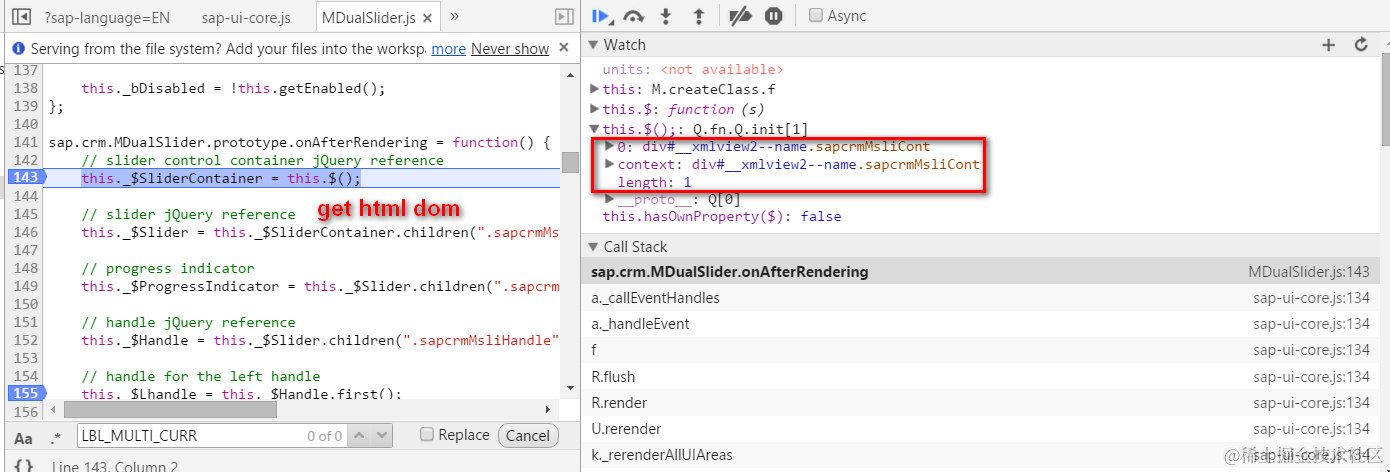Open MDualSlider.js:143 source link
This screenshot has width=1390, height=472.
(1309, 272)
